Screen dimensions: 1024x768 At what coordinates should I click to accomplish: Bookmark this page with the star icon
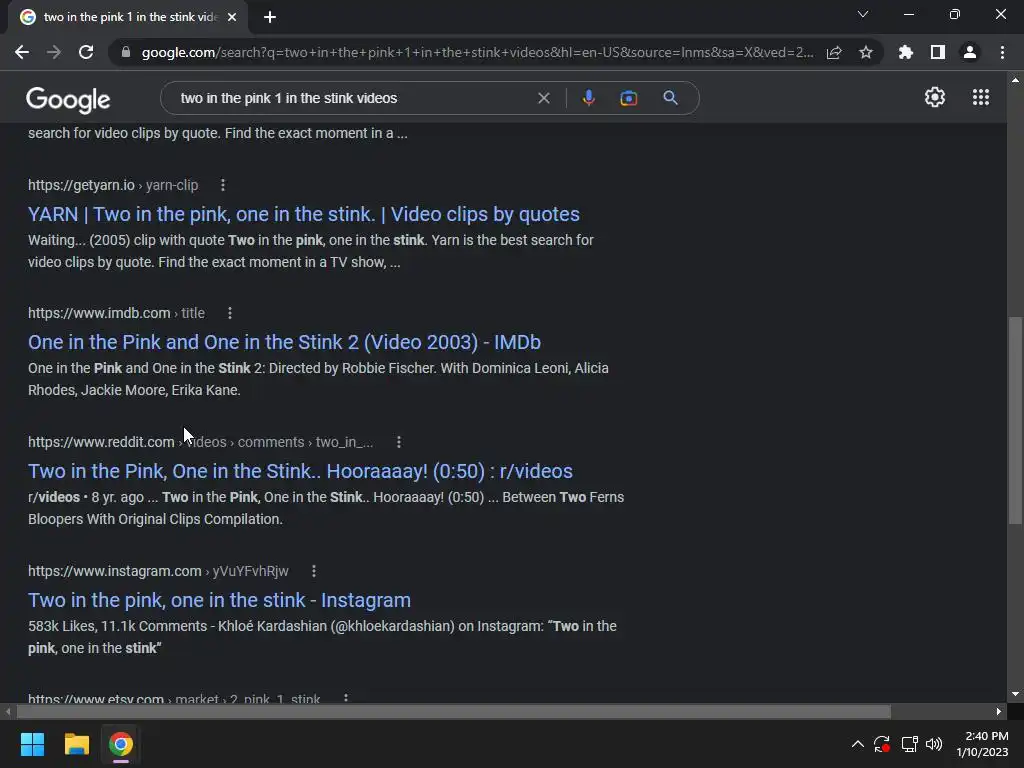tap(866, 52)
